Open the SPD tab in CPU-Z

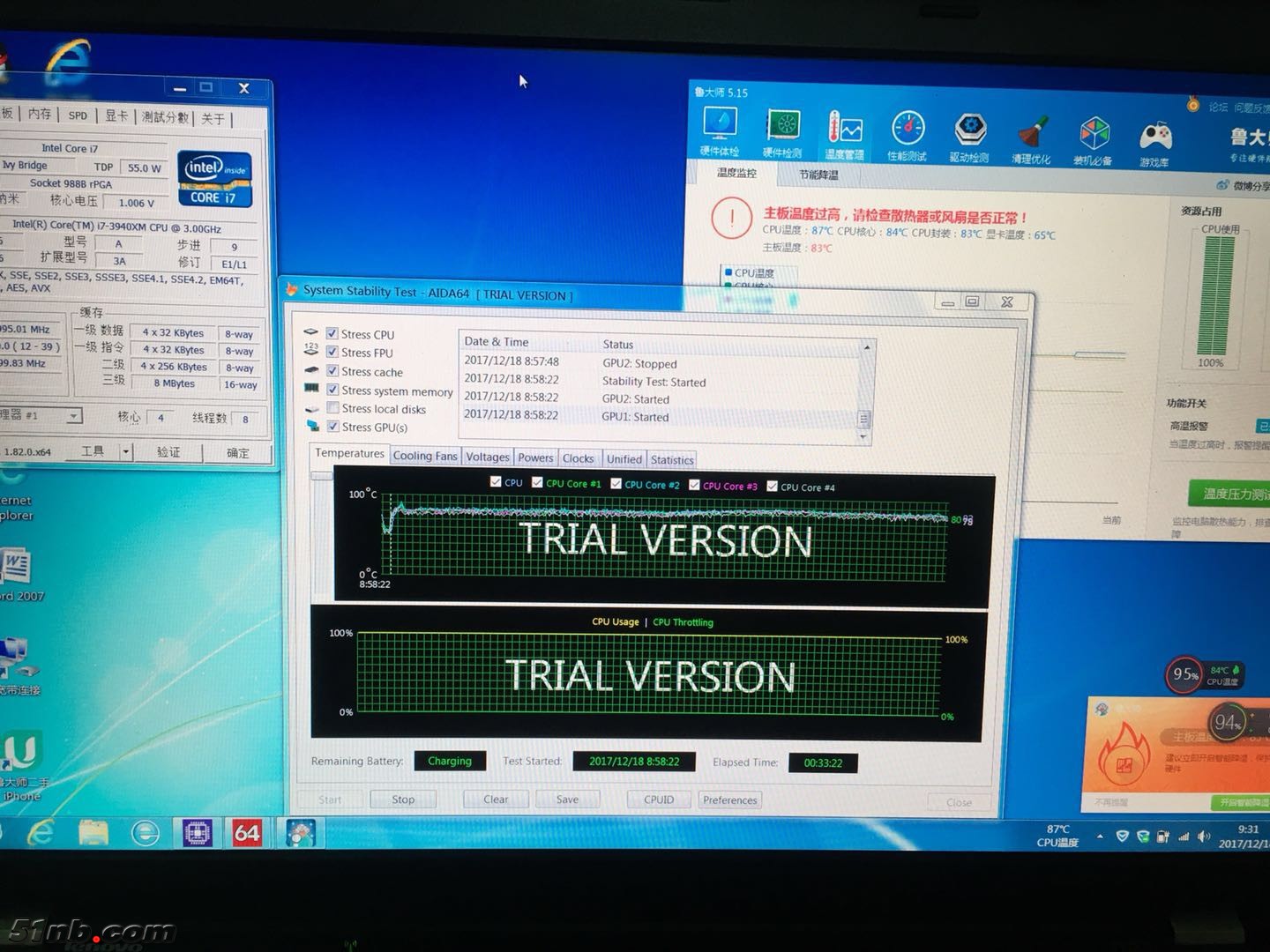(78, 115)
